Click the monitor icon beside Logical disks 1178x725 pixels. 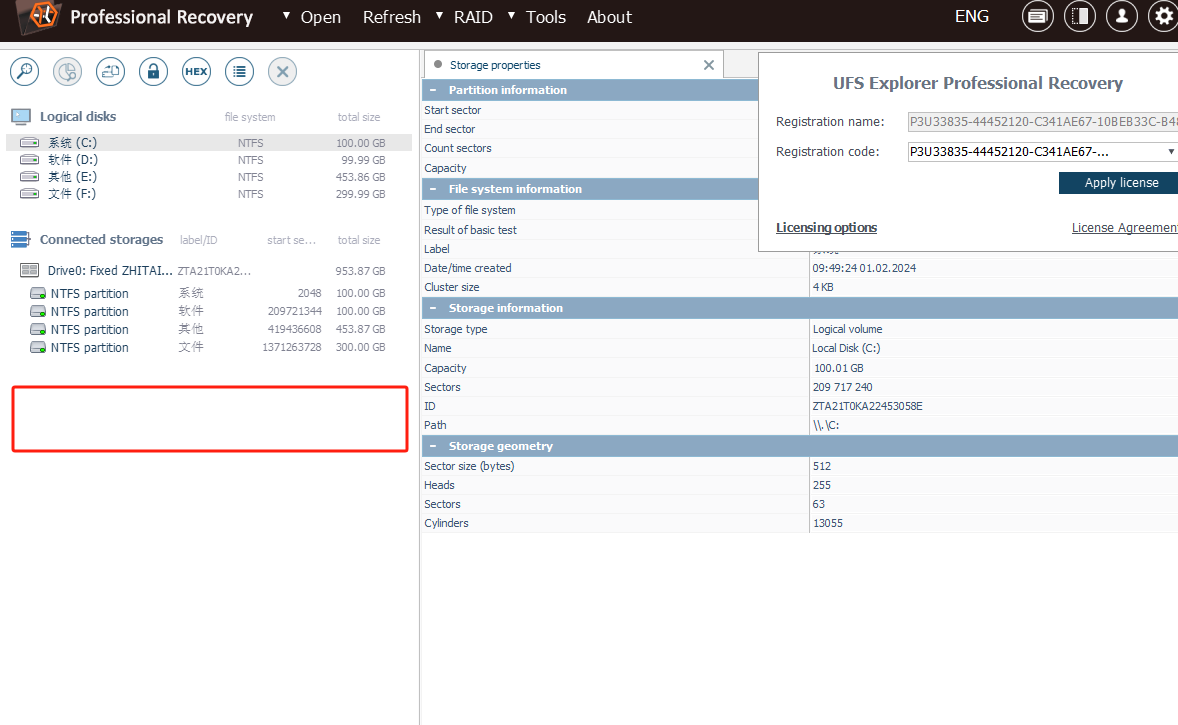coord(21,116)
